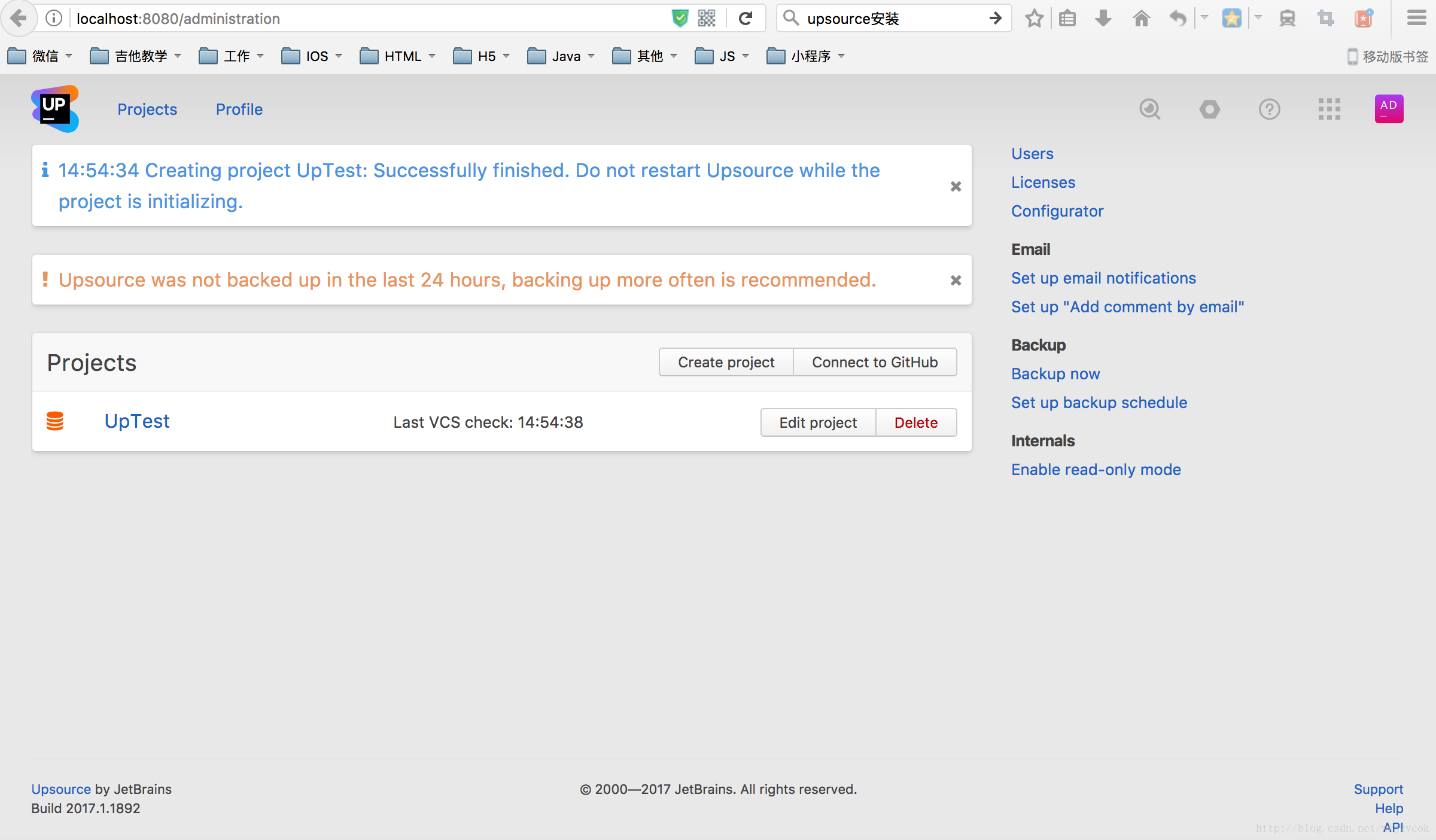Click the AD user avatar

tap(1389, 109)
